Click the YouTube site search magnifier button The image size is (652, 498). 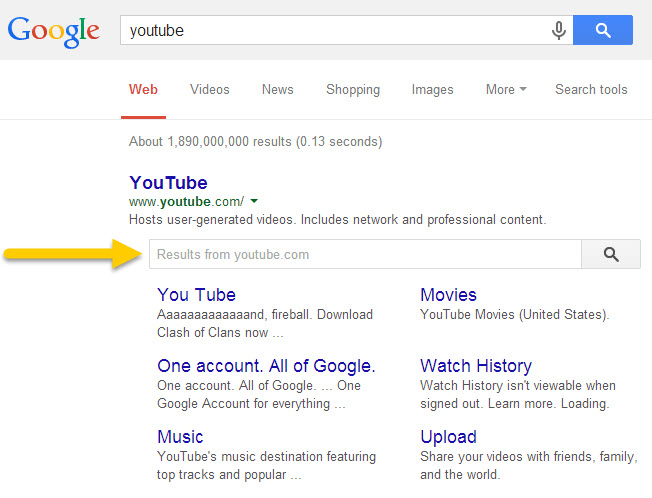(x=611, y=255)
